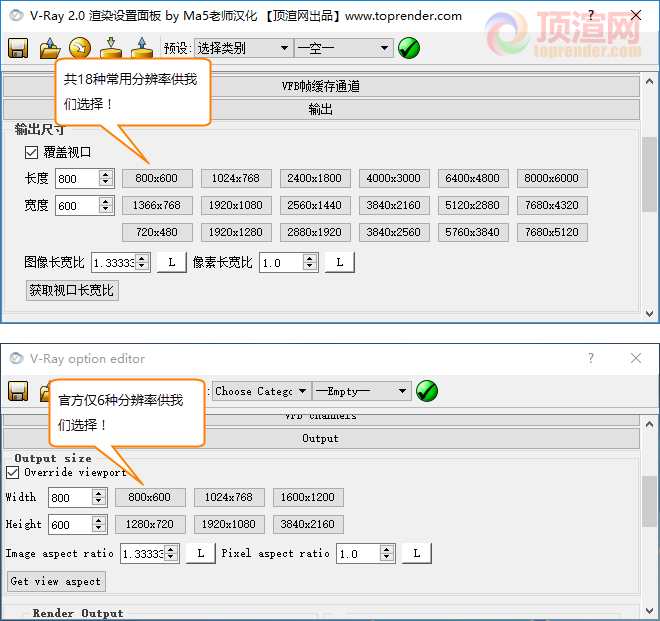Click 获取视口长宽比 button

click(x=72, y=290)
